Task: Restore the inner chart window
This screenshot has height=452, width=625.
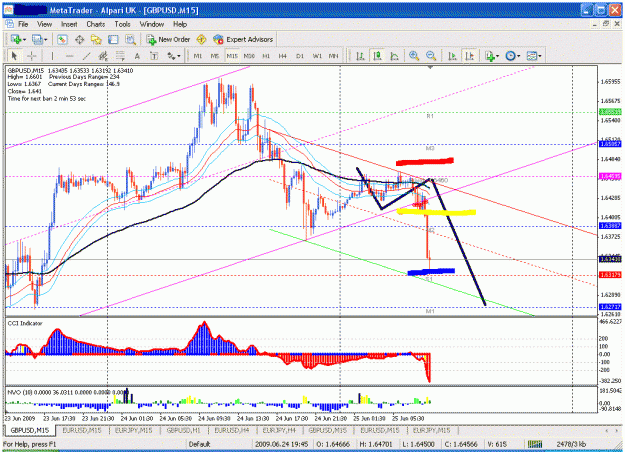Action: point(606,24)
